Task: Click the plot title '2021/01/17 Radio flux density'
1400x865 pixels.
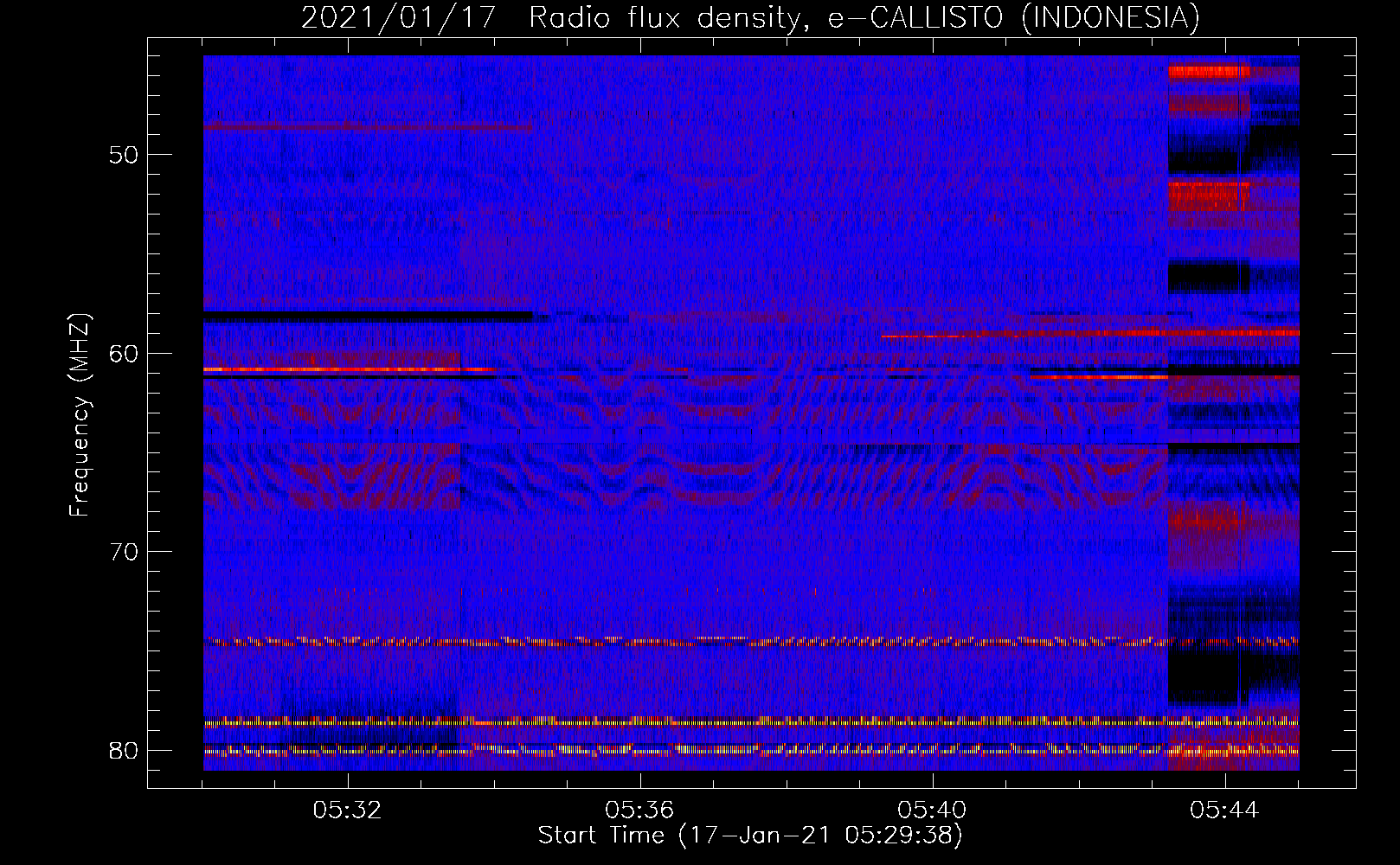Action: (x=751, y=17)
